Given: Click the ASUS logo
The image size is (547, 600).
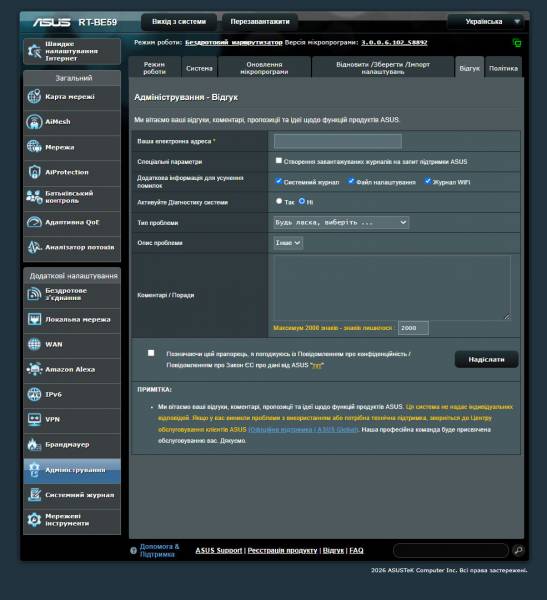Looking at the screenshot, I should (x=51, y=22).
